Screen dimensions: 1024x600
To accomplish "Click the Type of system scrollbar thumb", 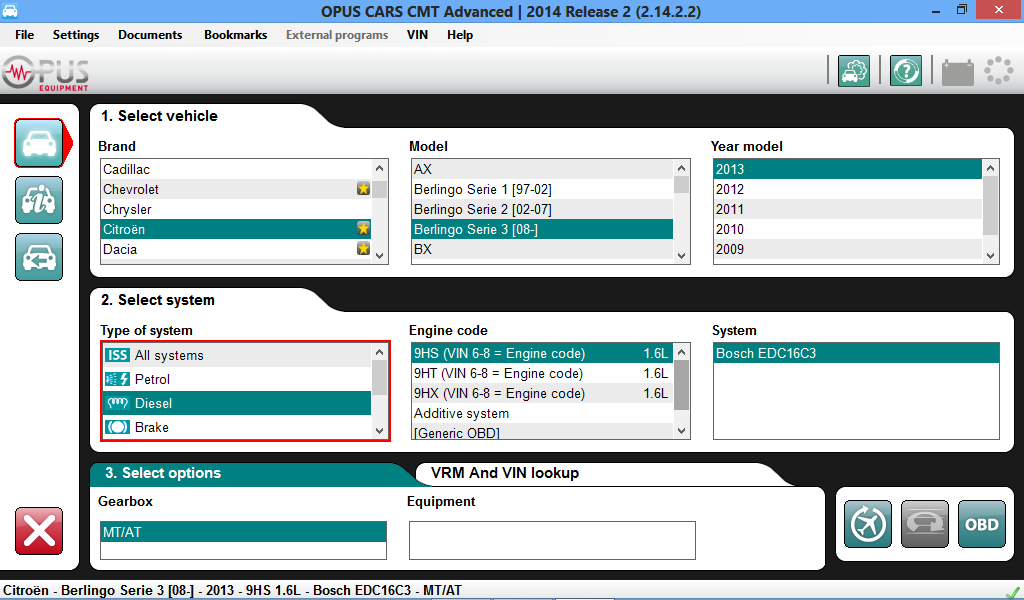I will point(379,377).
